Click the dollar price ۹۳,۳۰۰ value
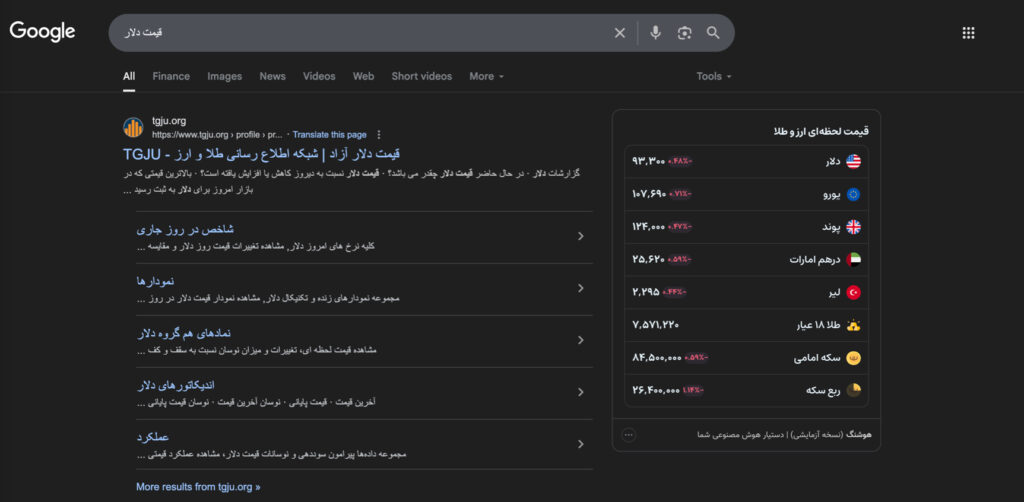The width and height of the screenshot is (1024, 502). tap(648, 161)
